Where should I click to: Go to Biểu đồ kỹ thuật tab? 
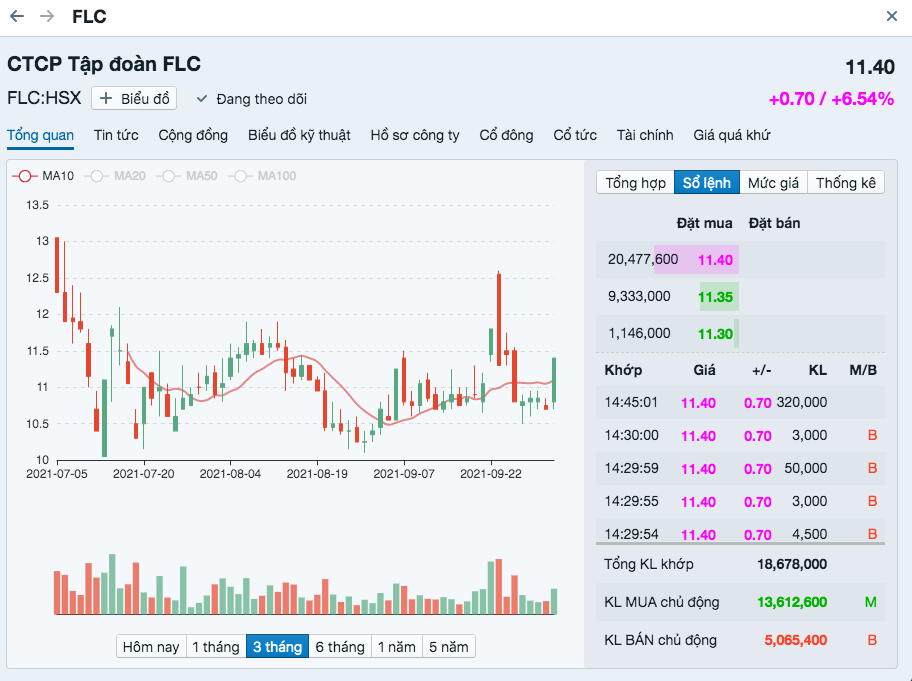(x=299, y=136)
